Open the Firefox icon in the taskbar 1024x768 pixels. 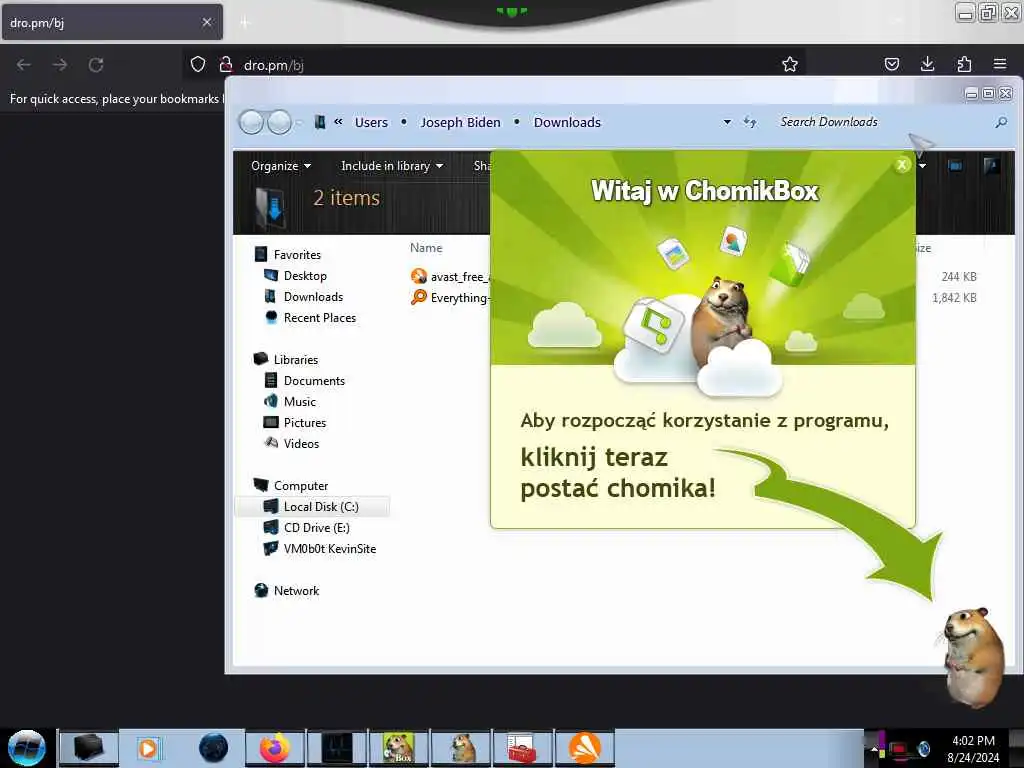[275, 748]
